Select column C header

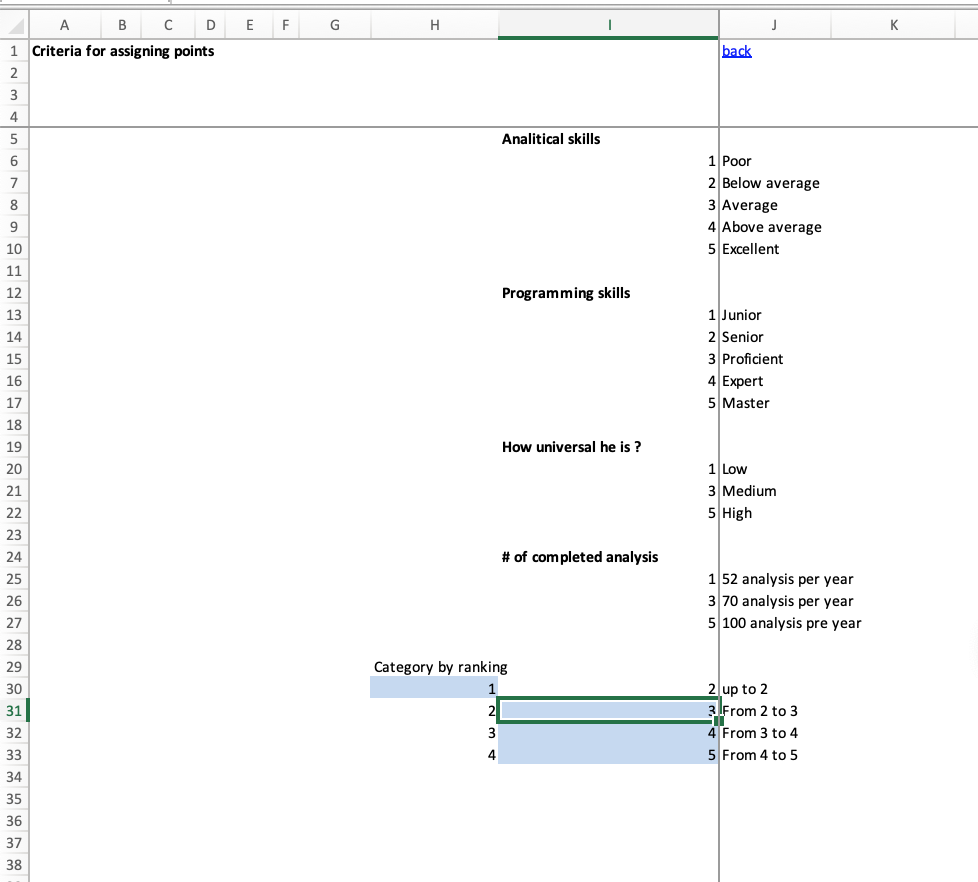(168, 26)
